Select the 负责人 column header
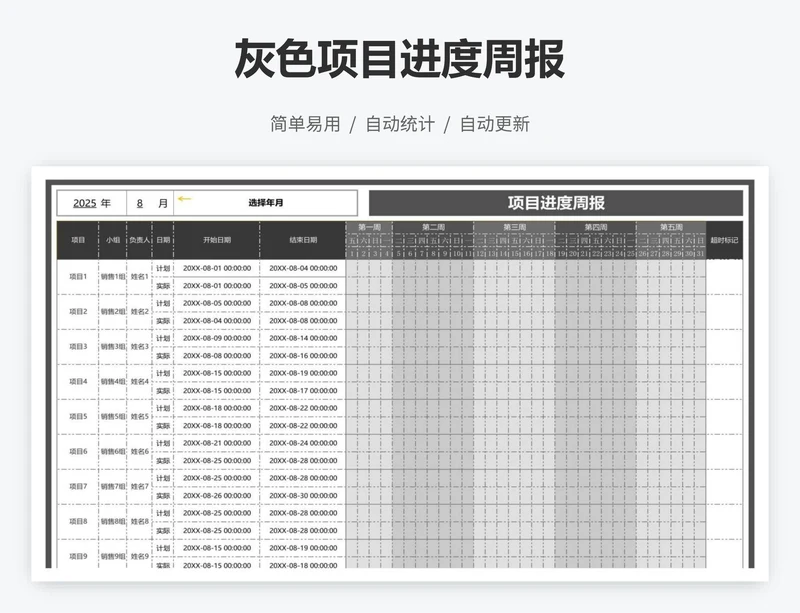The width and height of the screenshot is (800, 613). pyautogui.click(x=139, y=240)
